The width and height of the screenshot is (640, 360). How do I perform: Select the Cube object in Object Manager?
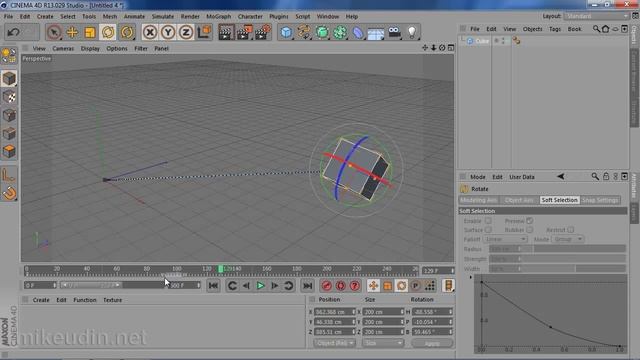[482, 41]
